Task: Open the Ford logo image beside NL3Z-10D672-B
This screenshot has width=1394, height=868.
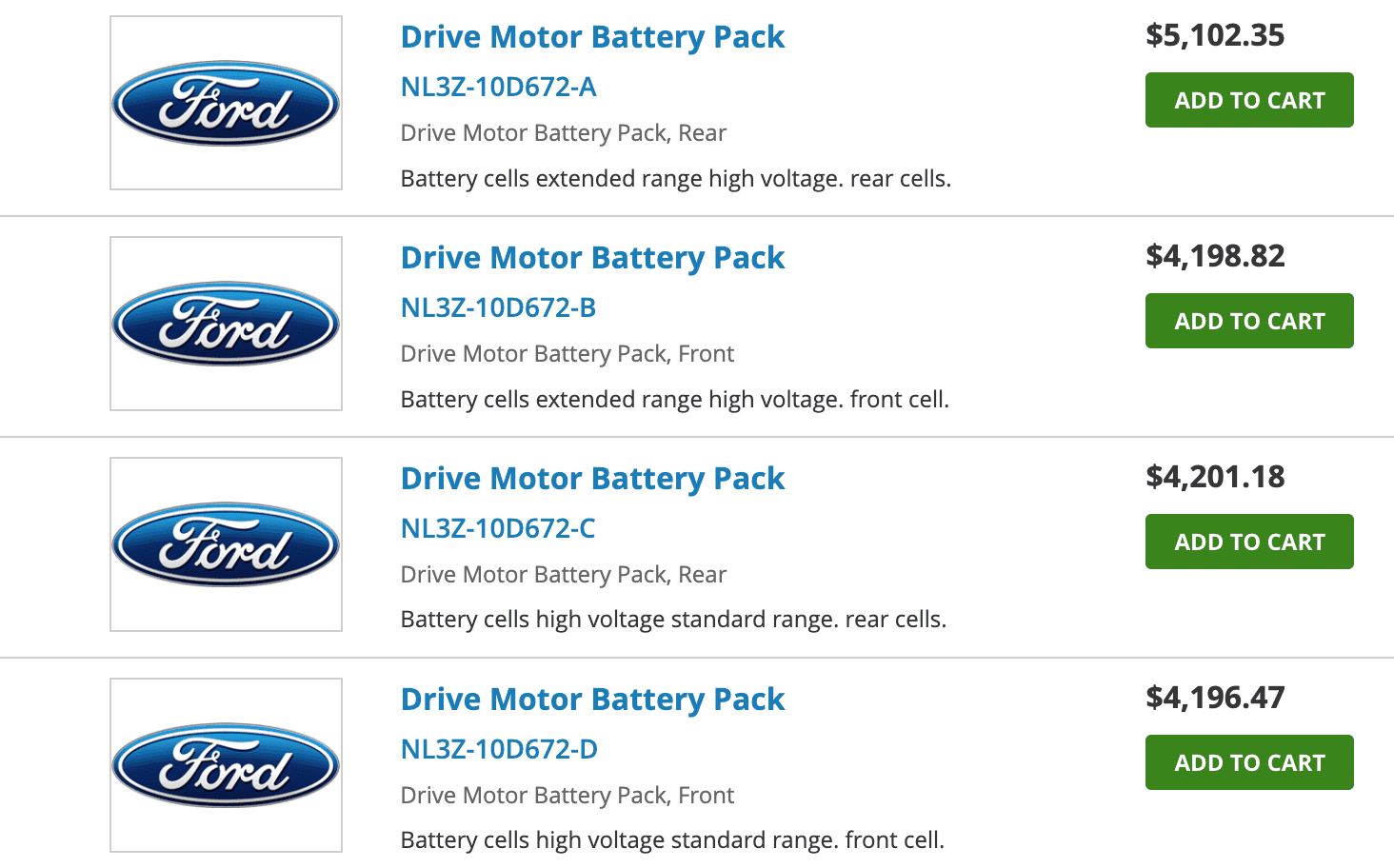Action: click(x=226, y=324)
